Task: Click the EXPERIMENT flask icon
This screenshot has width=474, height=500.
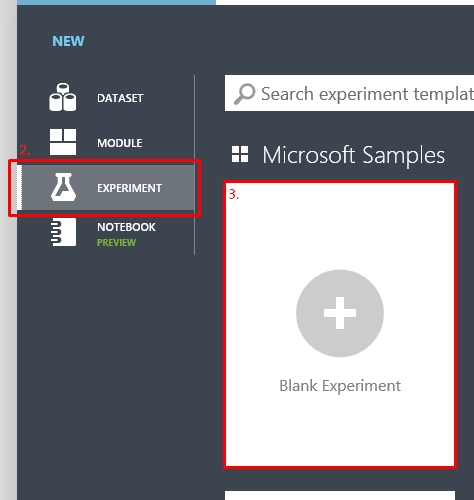Action: click(x=63, y=187)
